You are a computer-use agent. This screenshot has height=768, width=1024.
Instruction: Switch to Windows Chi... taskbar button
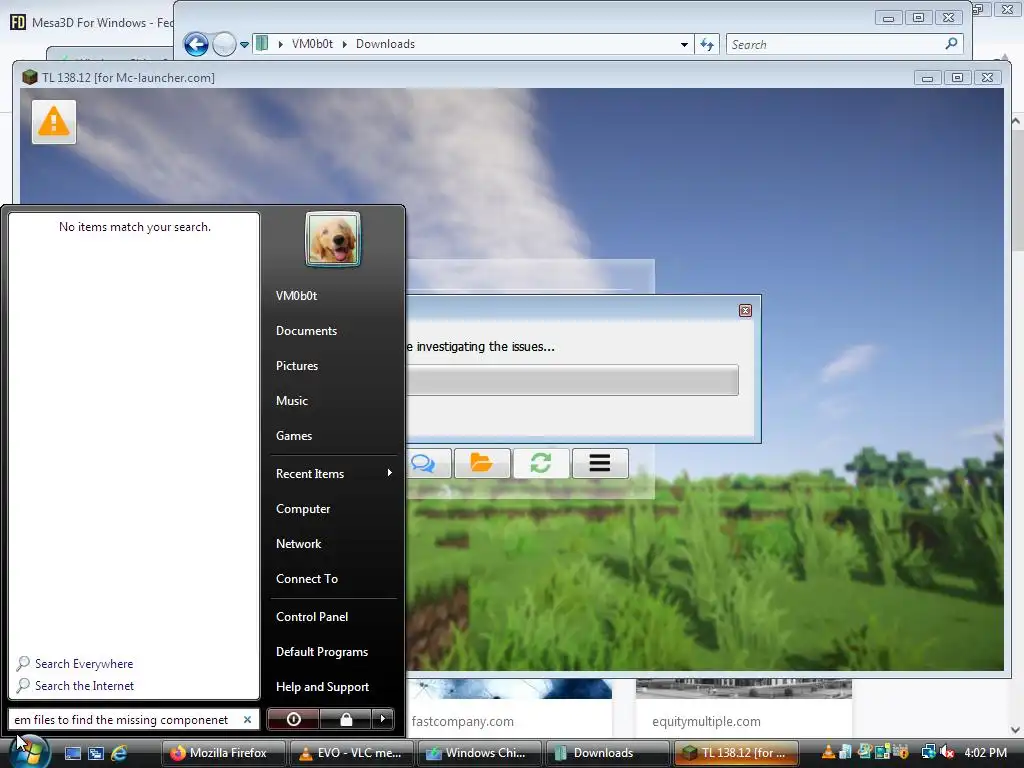pos(479,753)
